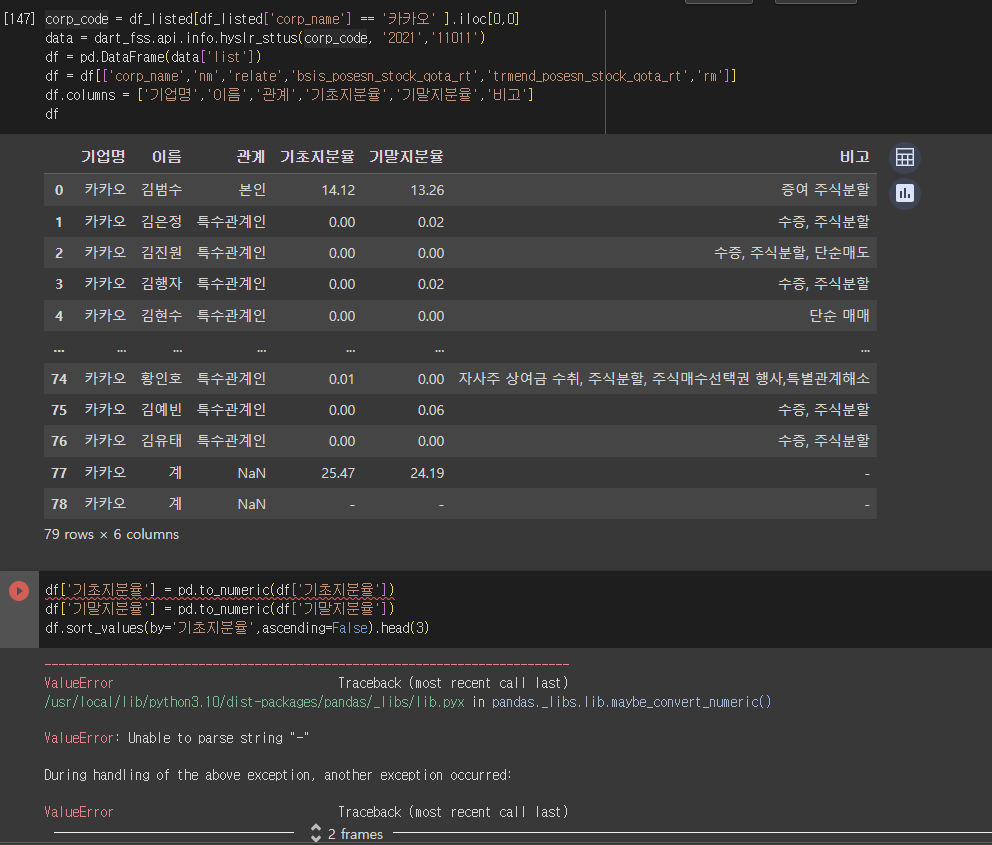Click value 25.47 in row 77

click(338, 473)
